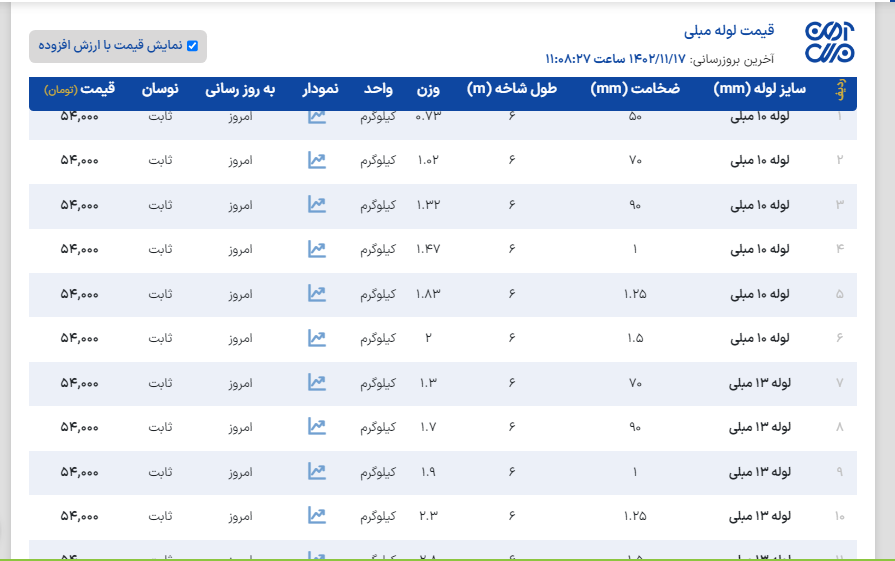Open chart icon in row 6 (weight ۲)
This screenshot has height=561, width=895.
pos(316,338)
